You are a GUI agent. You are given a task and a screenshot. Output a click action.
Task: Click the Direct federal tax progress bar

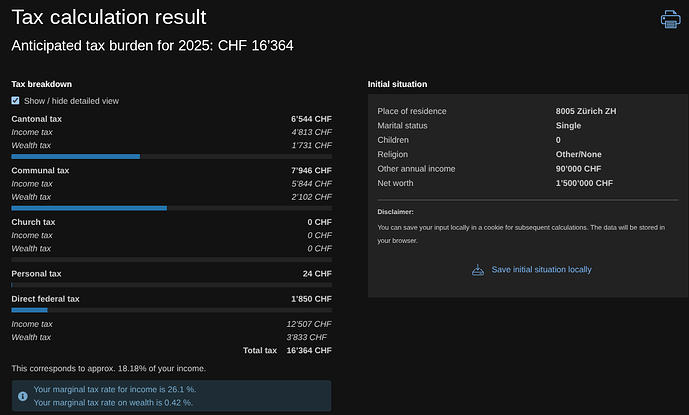click(x=30, y=310)
